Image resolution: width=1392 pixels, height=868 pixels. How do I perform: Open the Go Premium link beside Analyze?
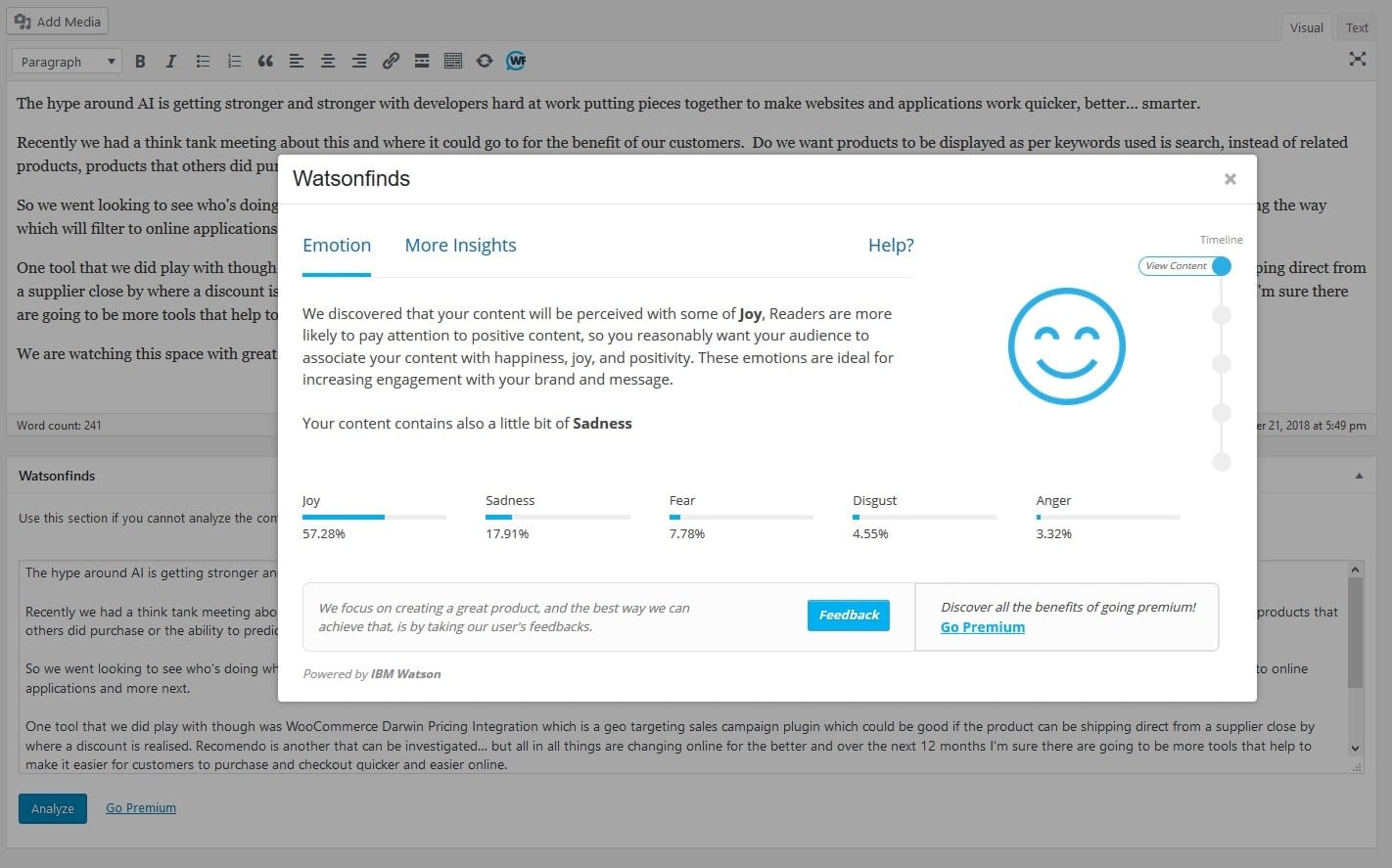(141, 808)
